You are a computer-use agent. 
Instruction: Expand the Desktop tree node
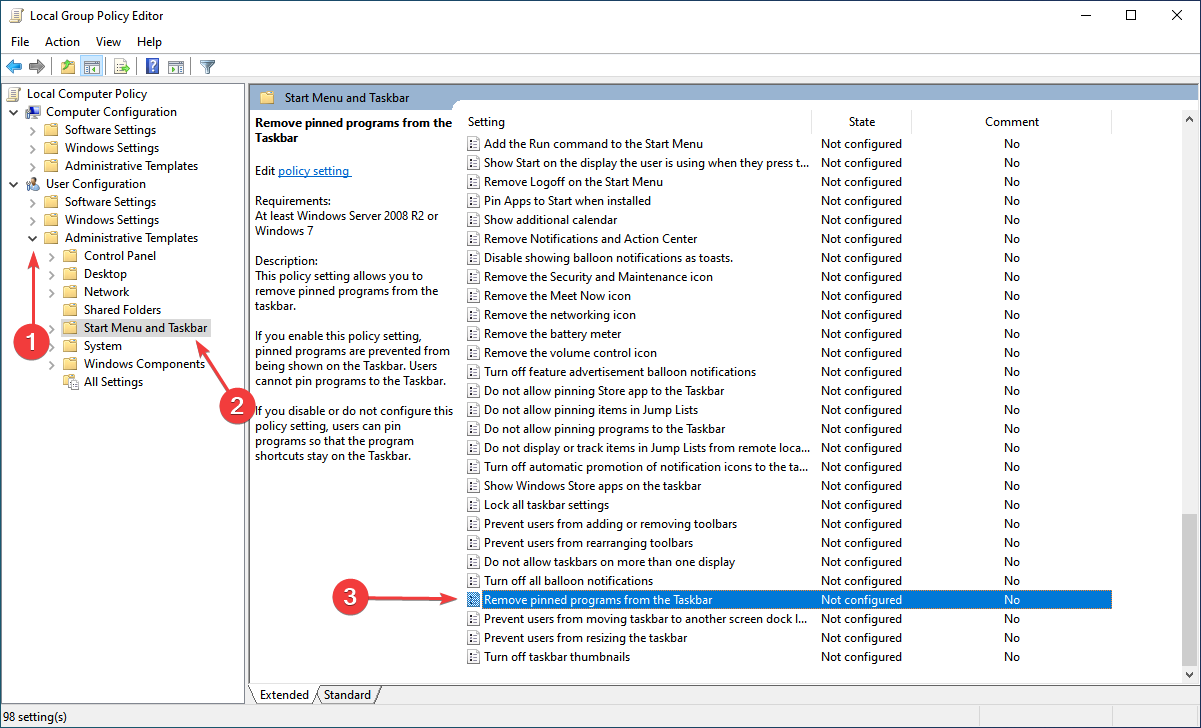[52, 274]
